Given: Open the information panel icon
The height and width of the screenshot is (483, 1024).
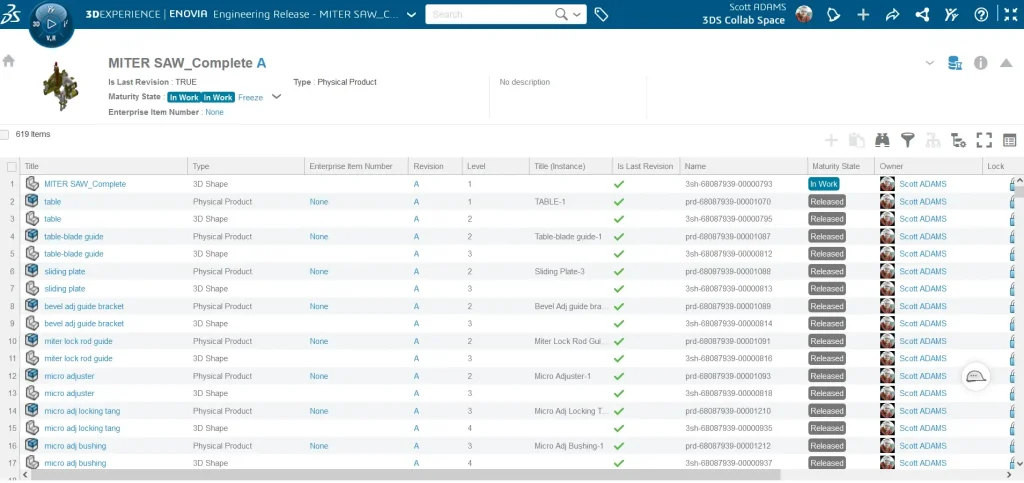Looking at the screenshot, I should (980, 63).
